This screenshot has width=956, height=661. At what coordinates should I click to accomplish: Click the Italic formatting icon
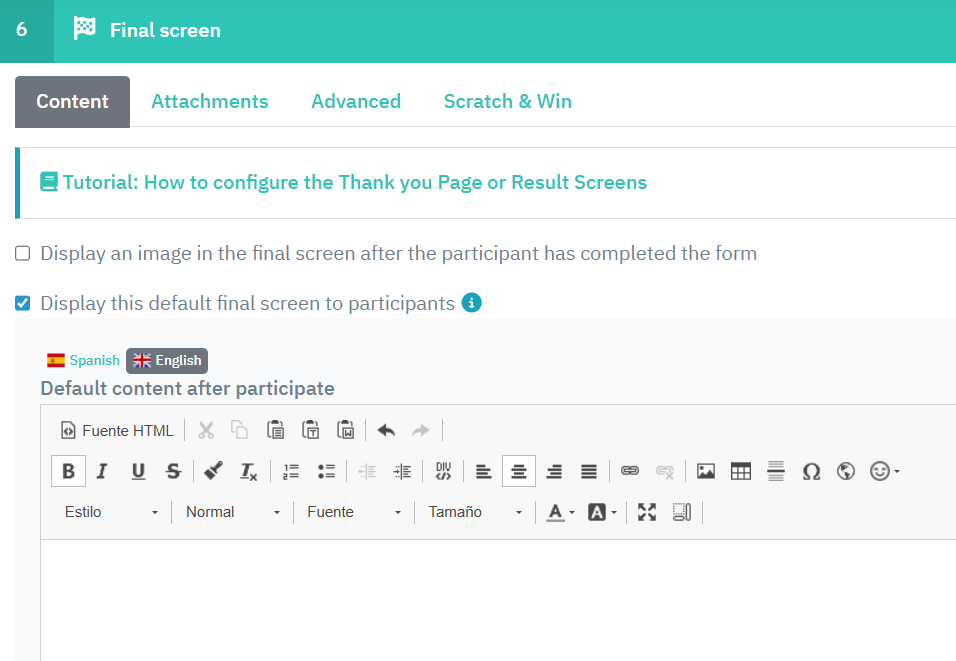click(102, 471)
